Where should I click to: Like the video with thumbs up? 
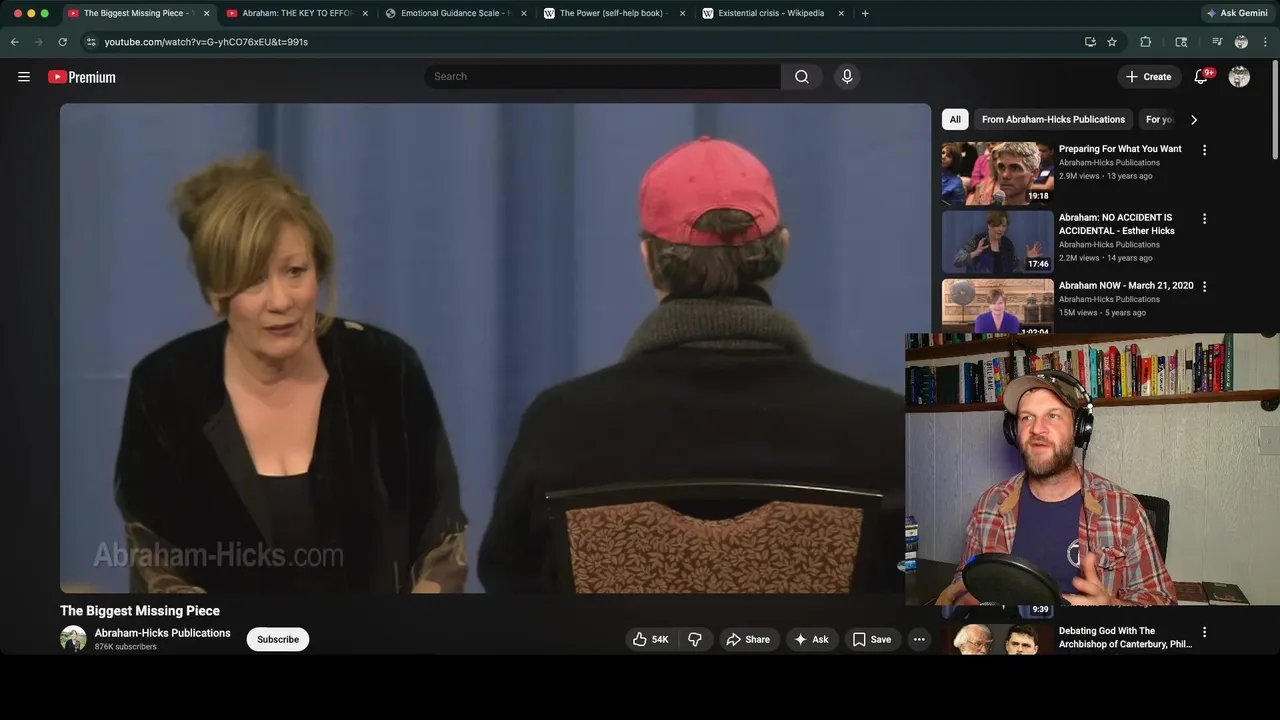coord(650,640)
